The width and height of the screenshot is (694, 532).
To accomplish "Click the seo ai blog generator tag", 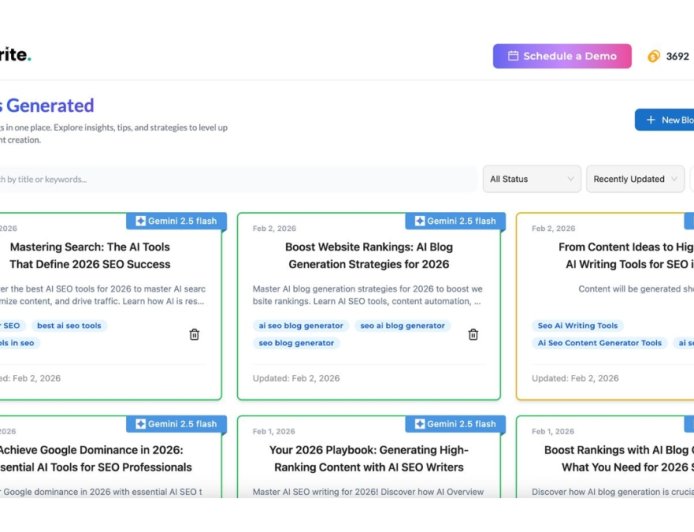I will [402, 325].
